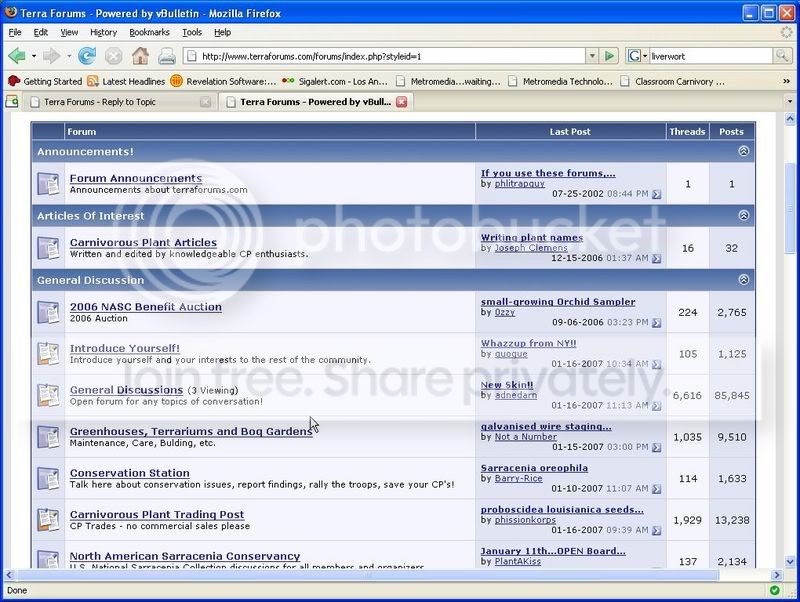Click the Print toolbar icon
The image size is (800, 602).
(x=167, y=56)
